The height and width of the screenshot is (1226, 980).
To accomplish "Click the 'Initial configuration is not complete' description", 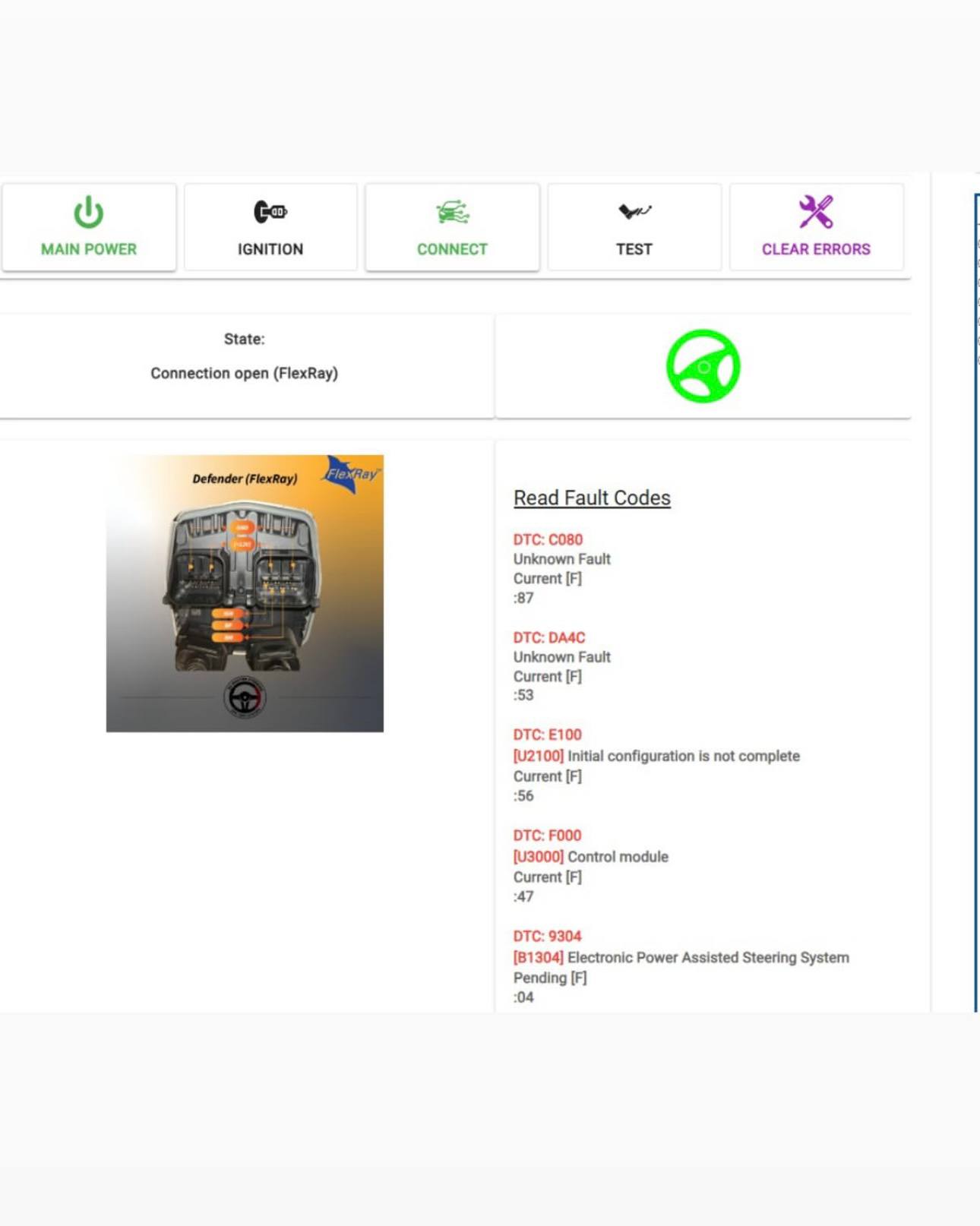I will [683, 756].
